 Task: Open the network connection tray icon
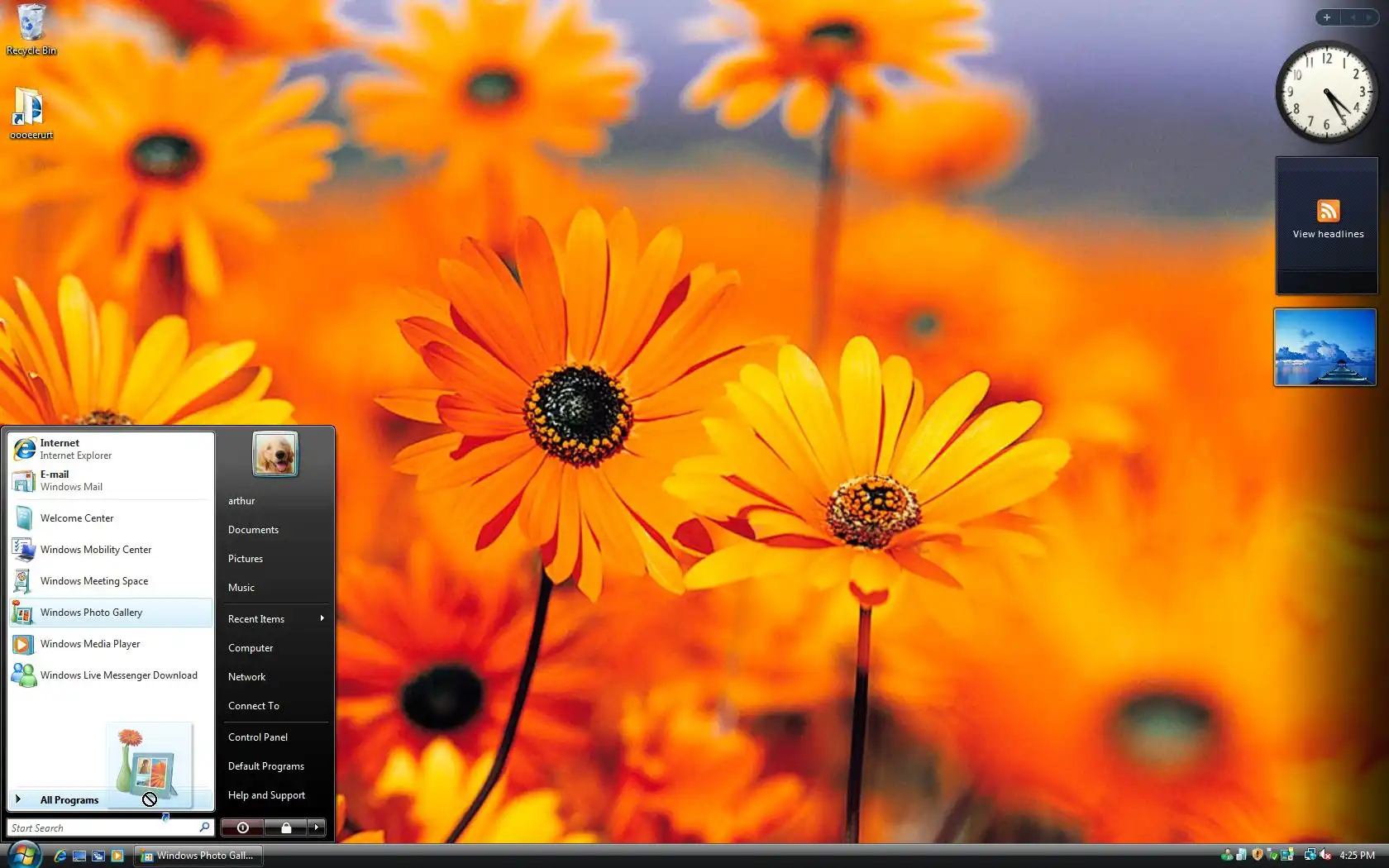point(1310,855)
